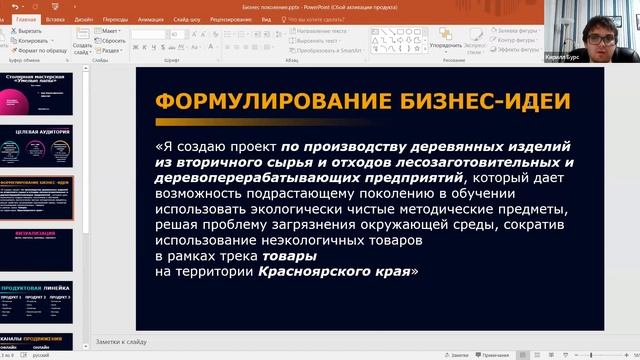Image resolution: width=640 pixels, height=360 pixels.
Task: Click the 'Что вы хотите сделать?' search box
Action: [x=313, y=19]
